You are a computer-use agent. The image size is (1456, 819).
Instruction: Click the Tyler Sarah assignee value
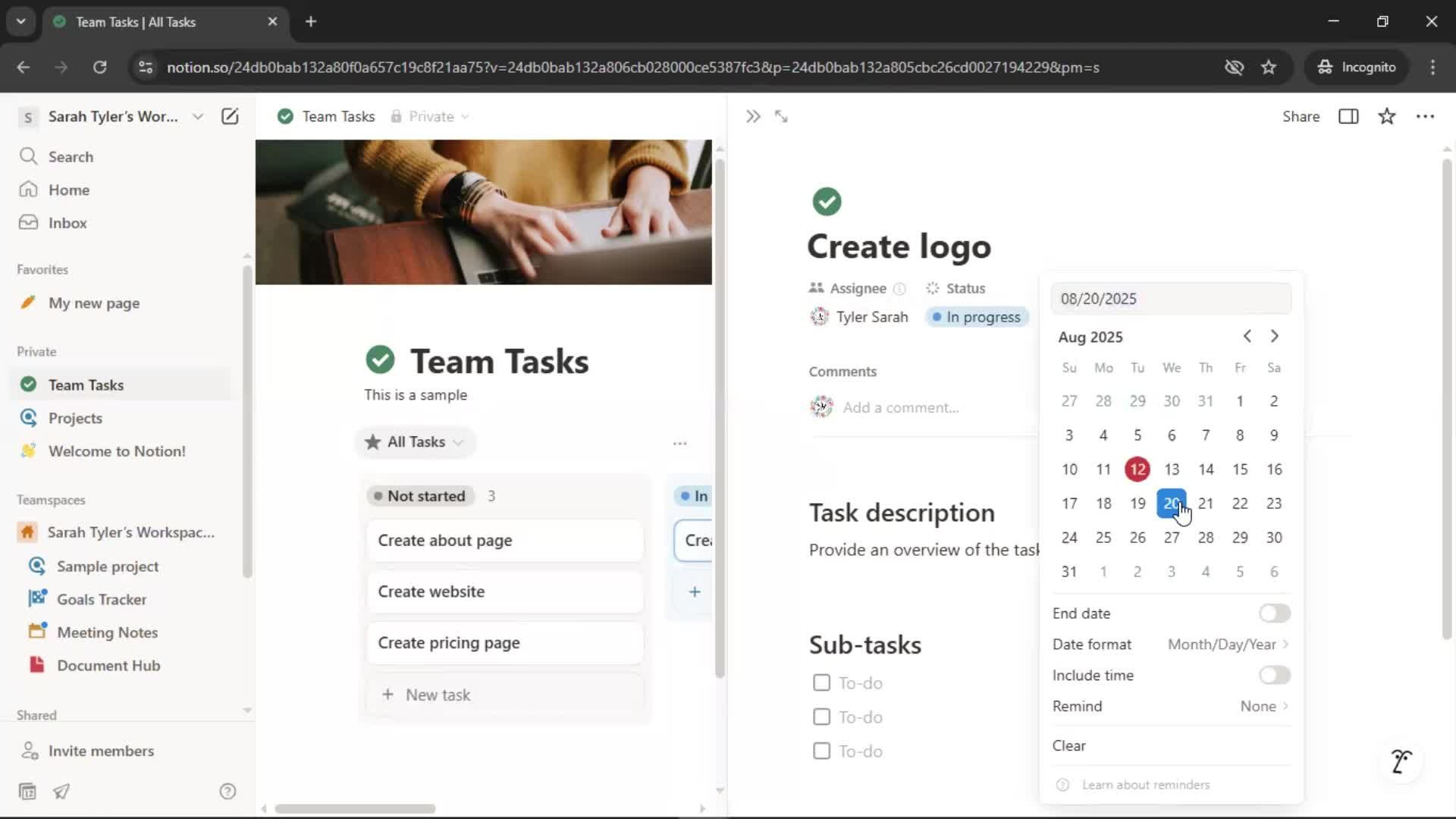point(859,317)
